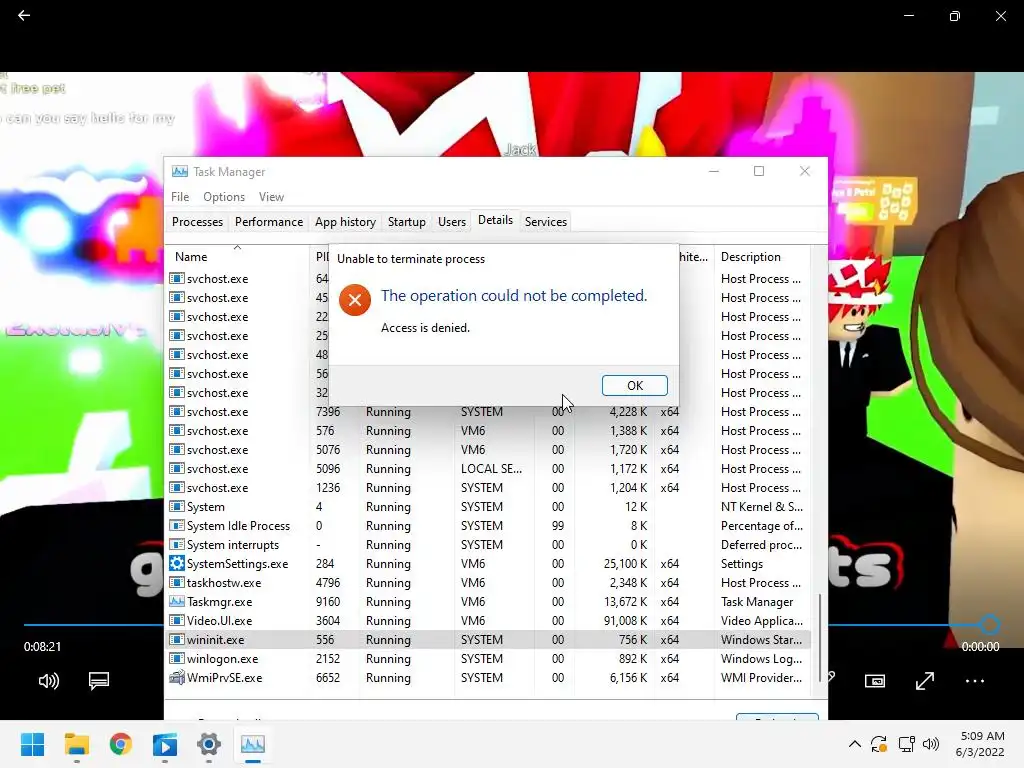Click the LOCAL SE... user name cell
This screenshot has width=1024, height=768.
(x=491, y=469)
